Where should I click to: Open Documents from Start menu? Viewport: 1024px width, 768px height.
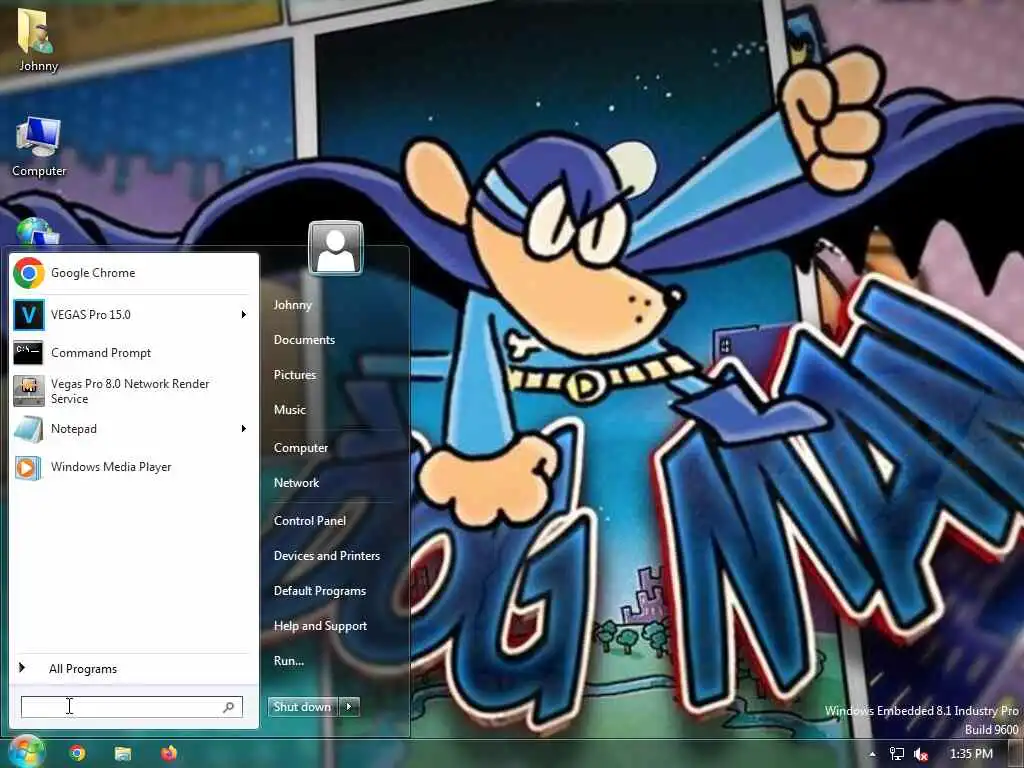pyautogui.click(x=304, y=340)
